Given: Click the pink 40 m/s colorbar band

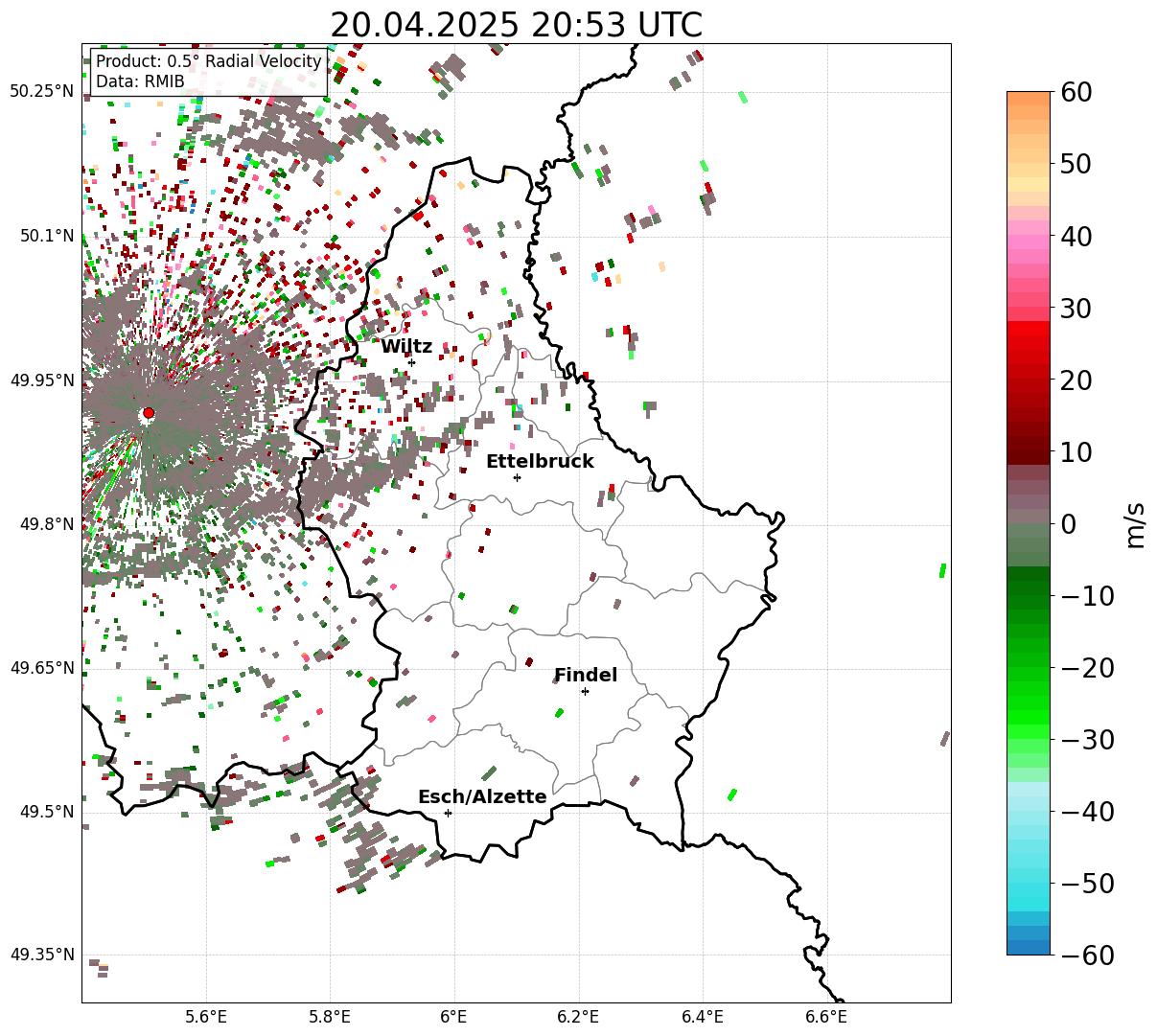Looking at the screenshot, I should [x=1029, y=236].
